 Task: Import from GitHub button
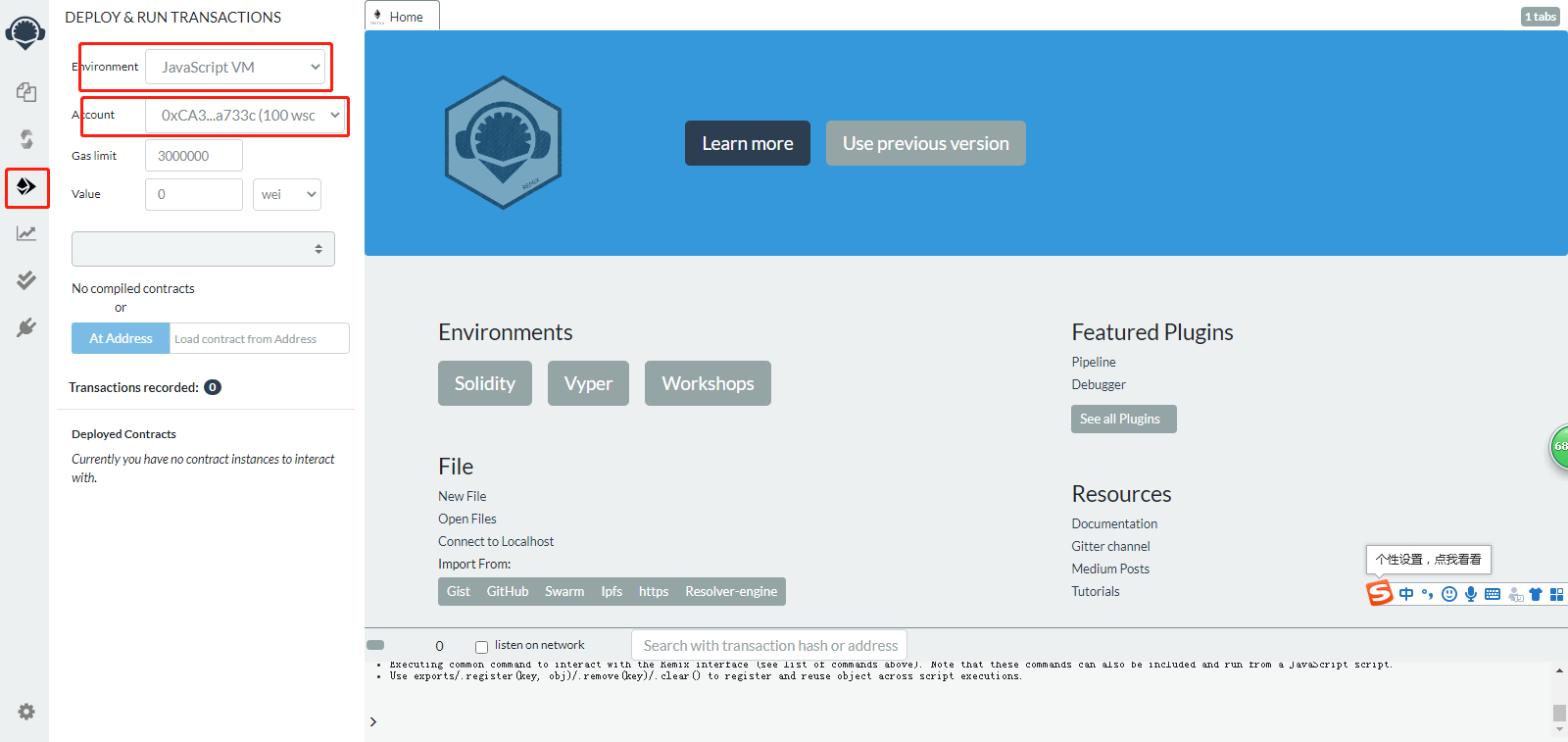pyautogui.click(x=508, y=591)
